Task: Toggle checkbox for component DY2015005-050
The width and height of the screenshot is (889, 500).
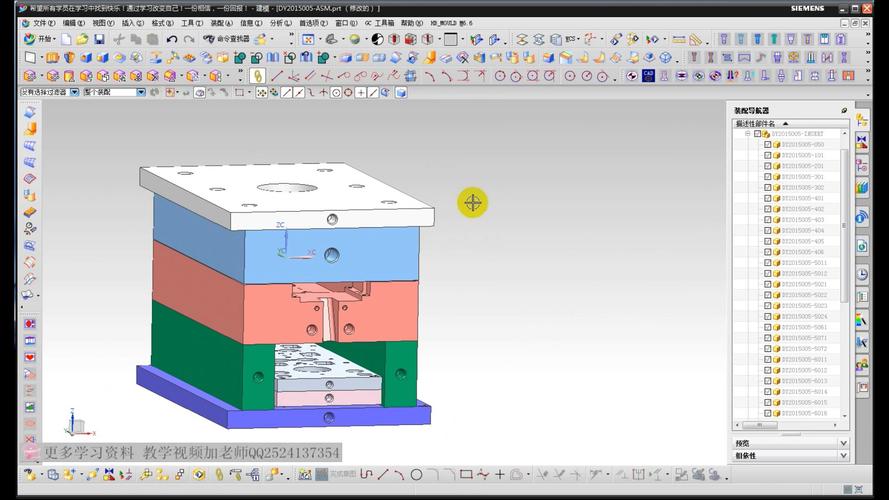Action: pos(768,145)
